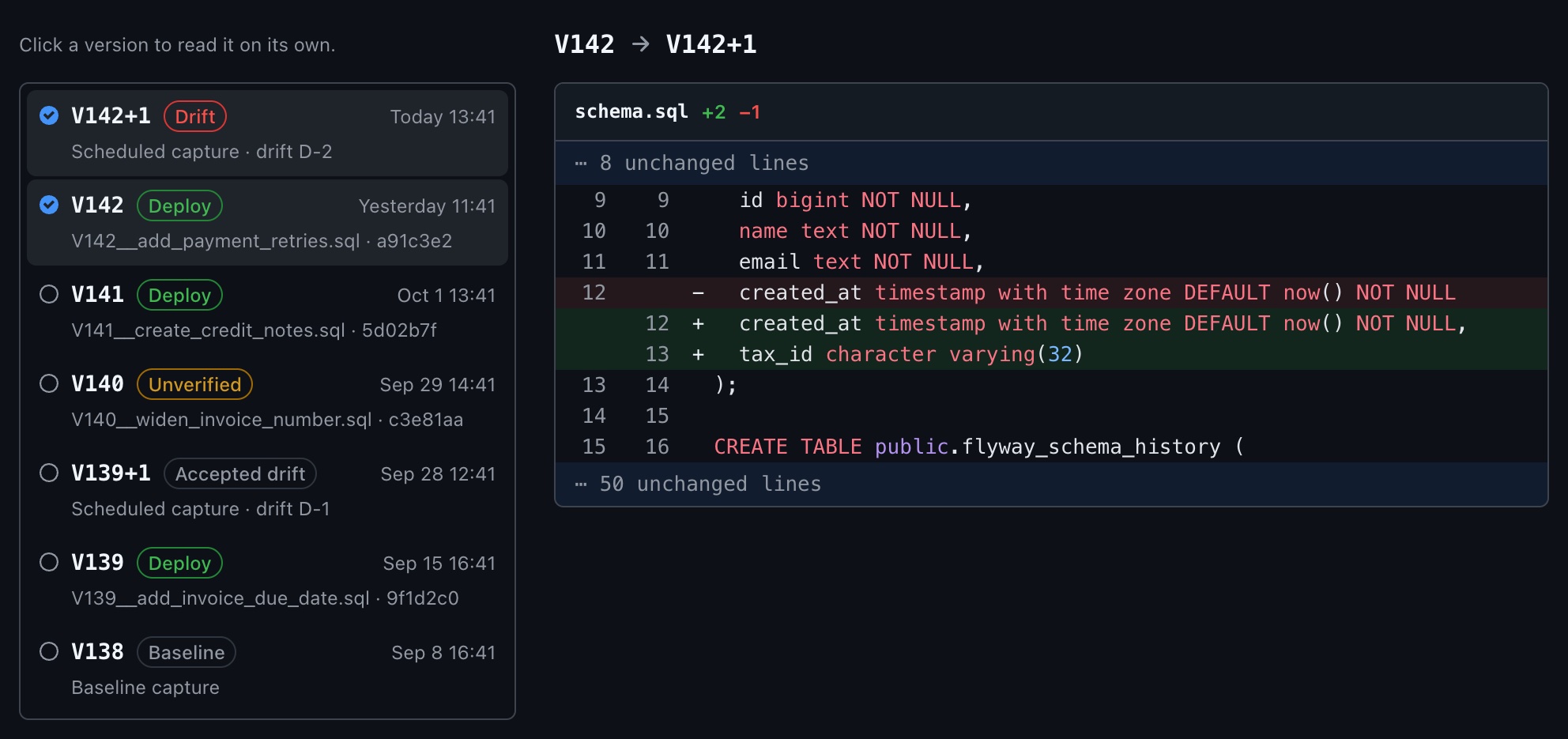Open the V138 version title
Viewport: 1568px width, 739px height.
(97, 652)
